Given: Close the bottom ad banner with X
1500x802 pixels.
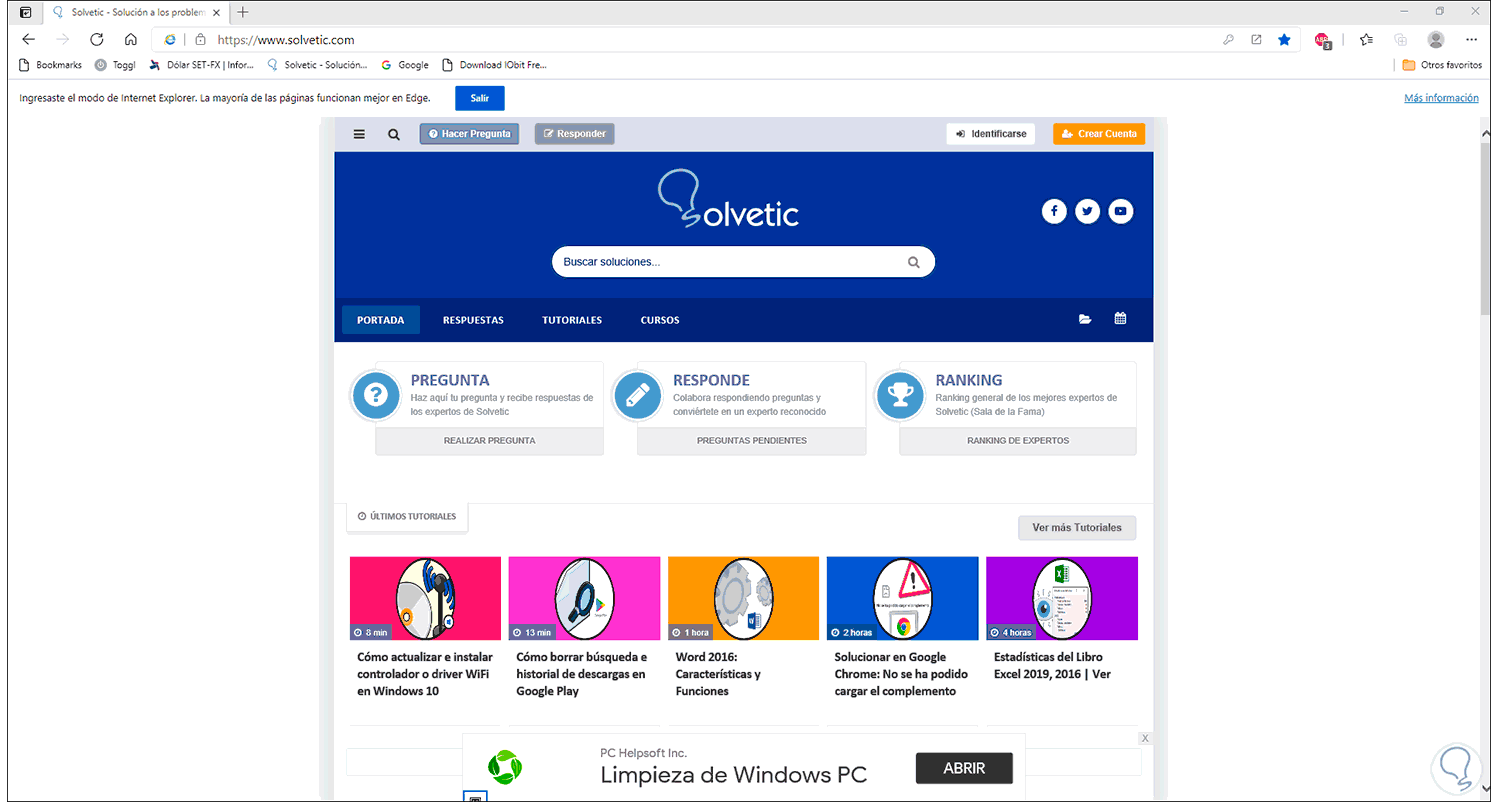Looking at the screenshot, I should point(1145,738).
